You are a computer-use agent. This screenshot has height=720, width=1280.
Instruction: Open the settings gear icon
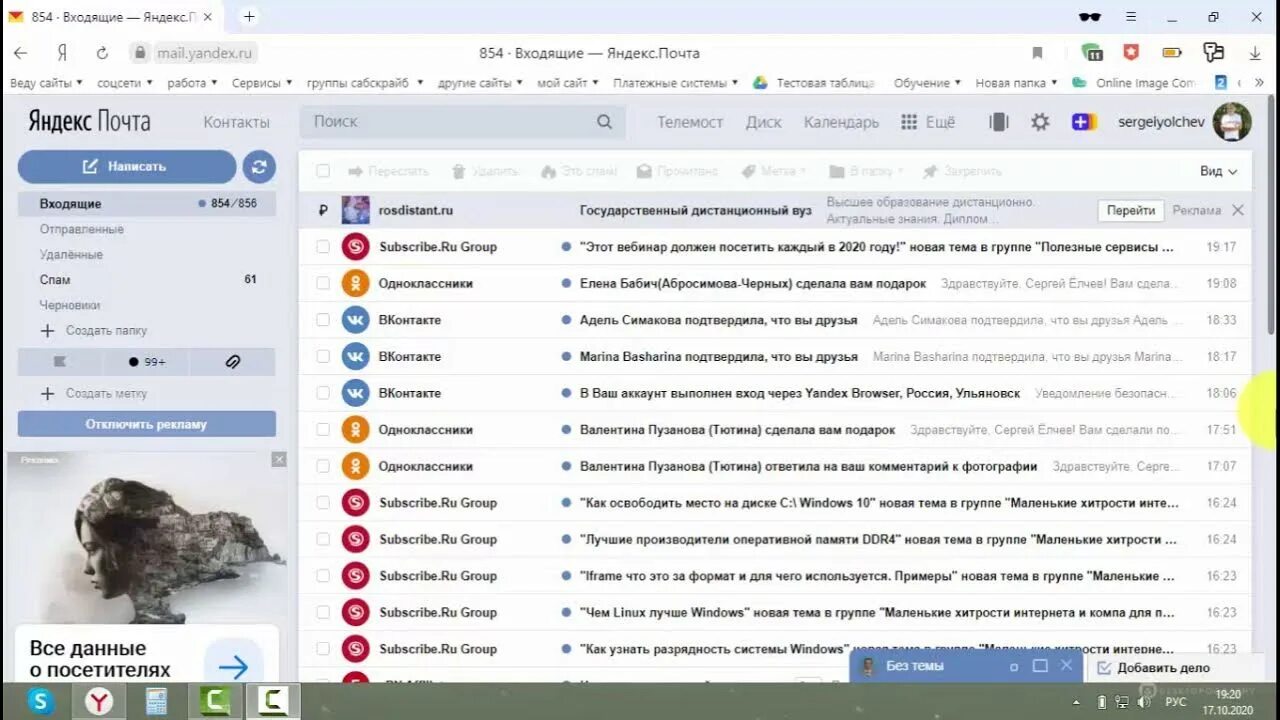(1040, 122)
